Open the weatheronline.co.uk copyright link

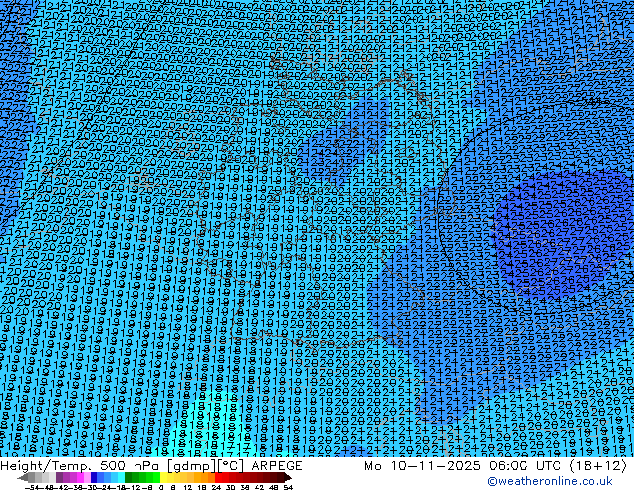[550, 481]
